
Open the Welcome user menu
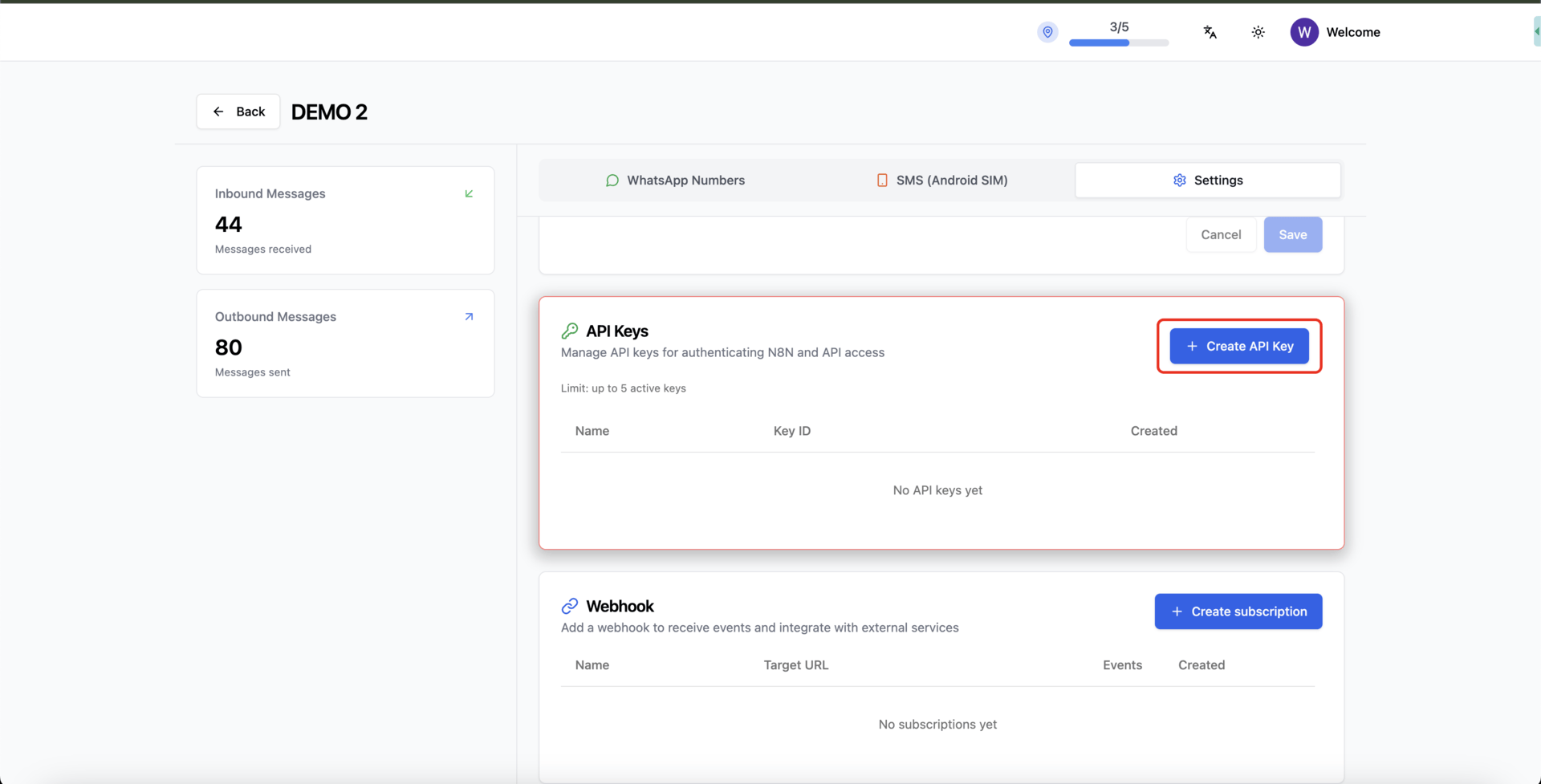click(1353, 32)
